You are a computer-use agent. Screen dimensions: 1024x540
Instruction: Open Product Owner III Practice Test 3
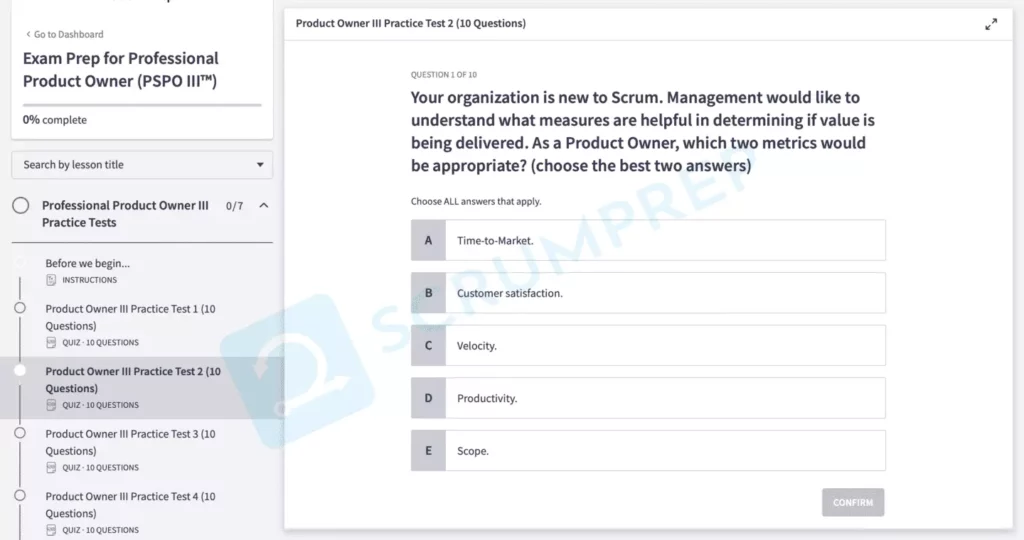(x=130, y=442)
